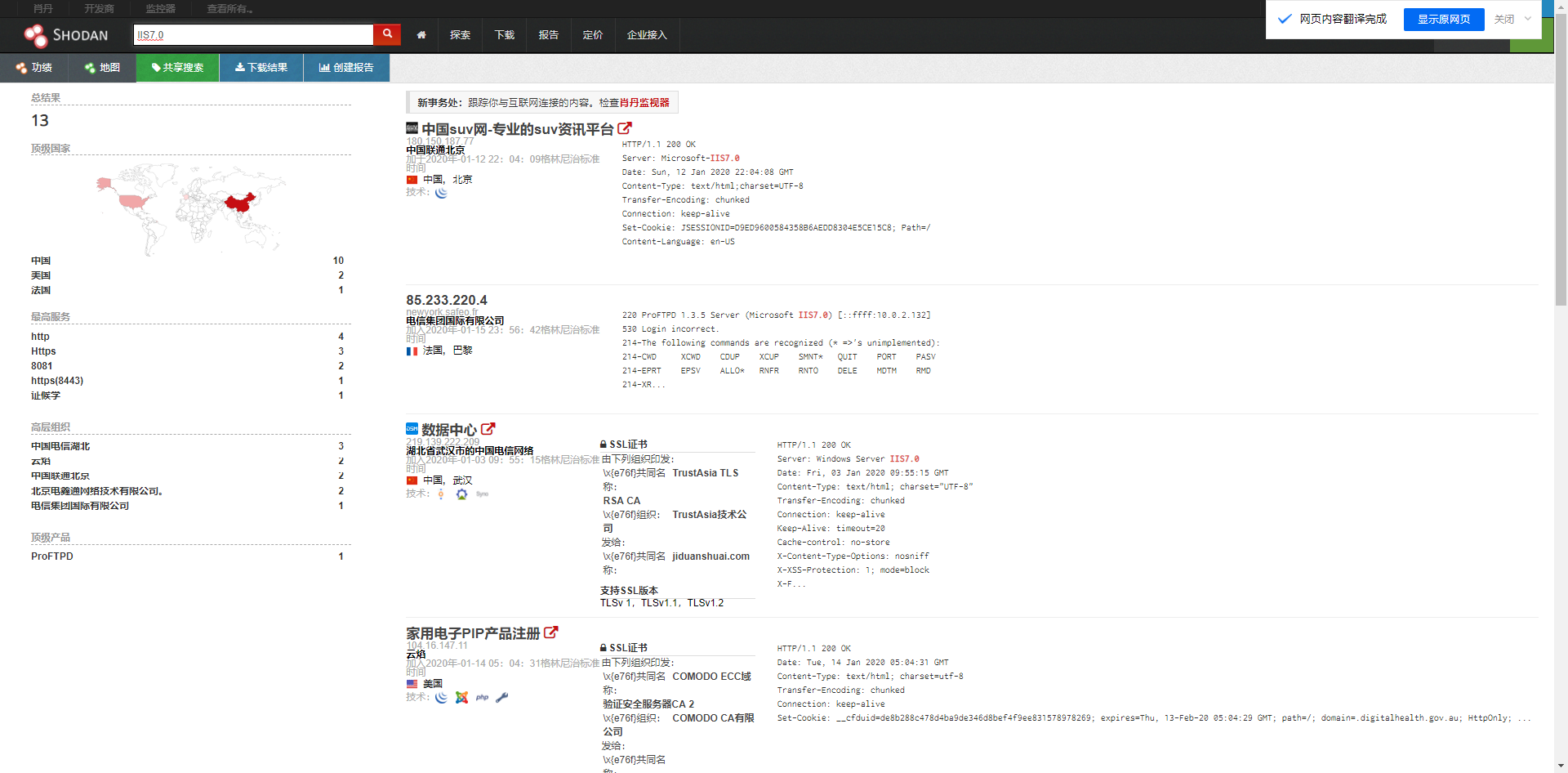Click China flag beside 中国, 北京
The image size is (1568, 773).
tap(412, 180)
